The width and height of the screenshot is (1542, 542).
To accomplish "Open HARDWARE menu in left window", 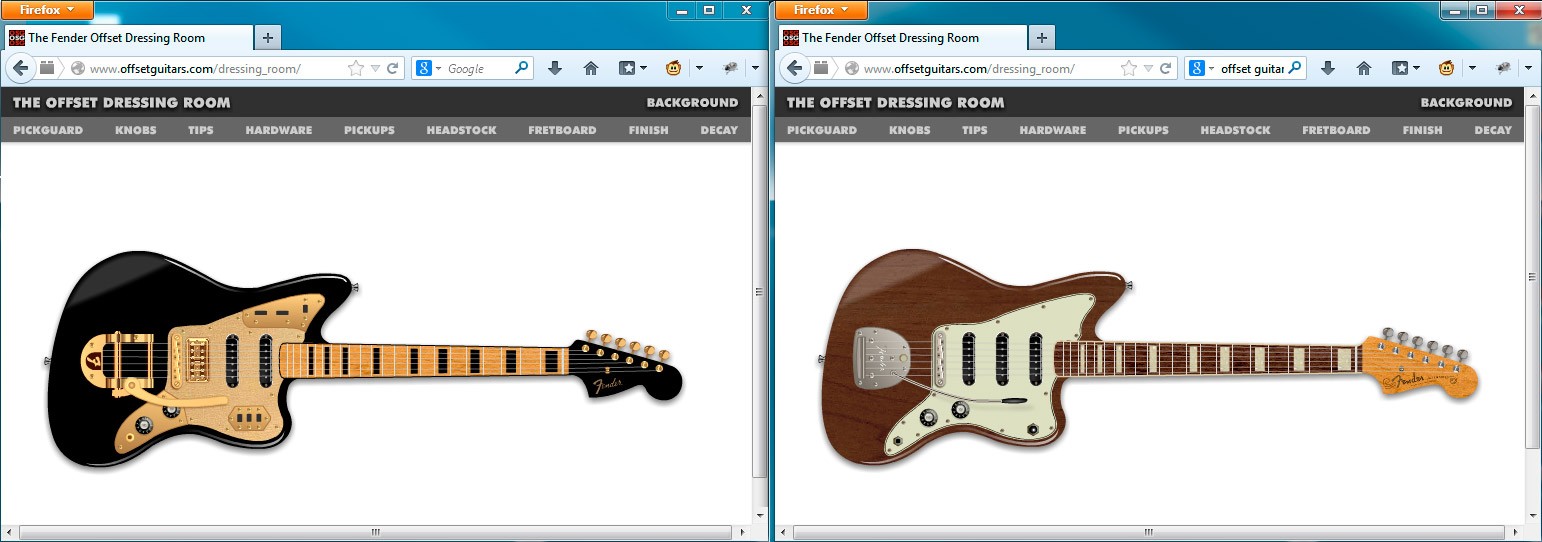I will tap(279, 130).
